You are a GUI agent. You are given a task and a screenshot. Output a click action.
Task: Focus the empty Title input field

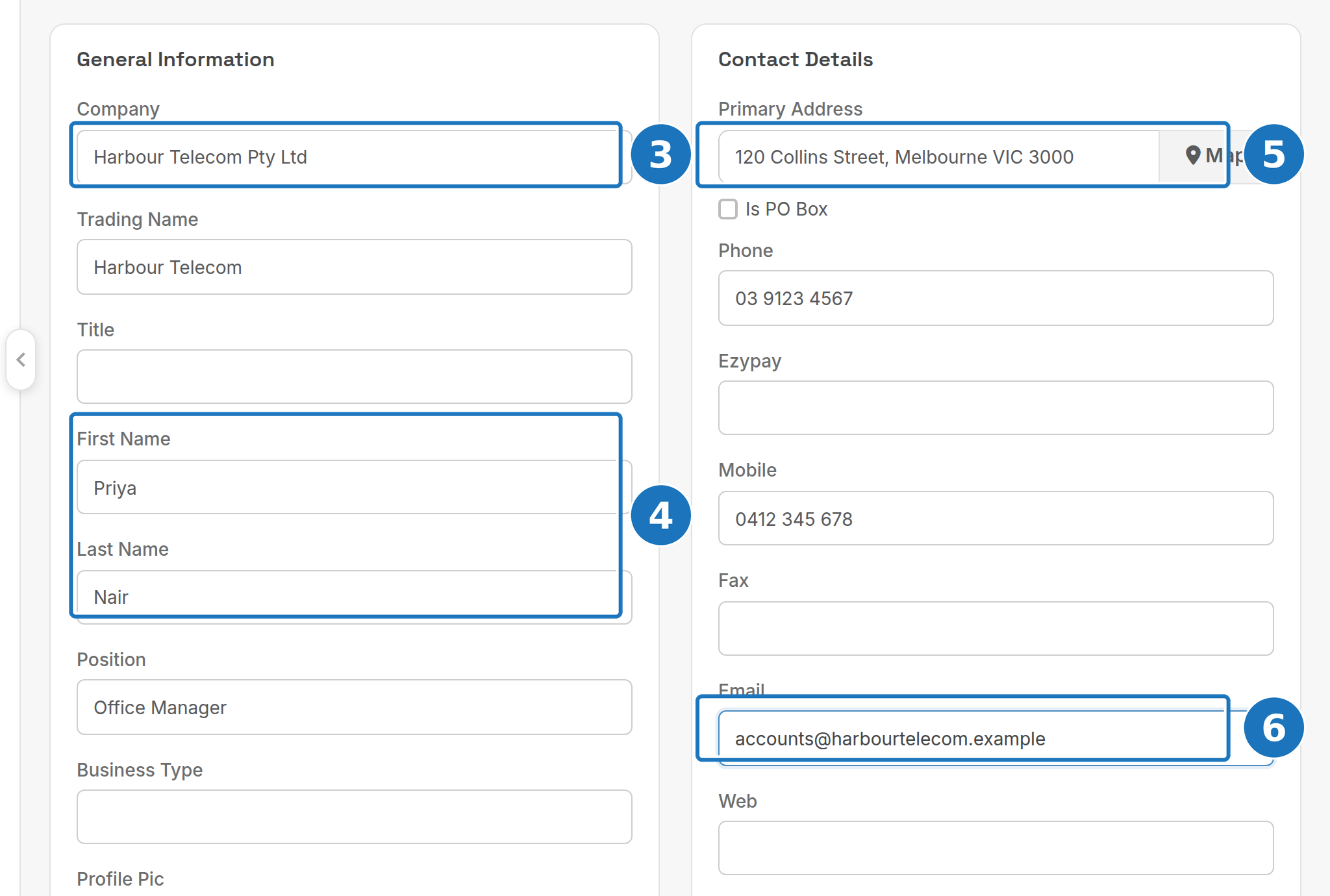tap(355, 377)
